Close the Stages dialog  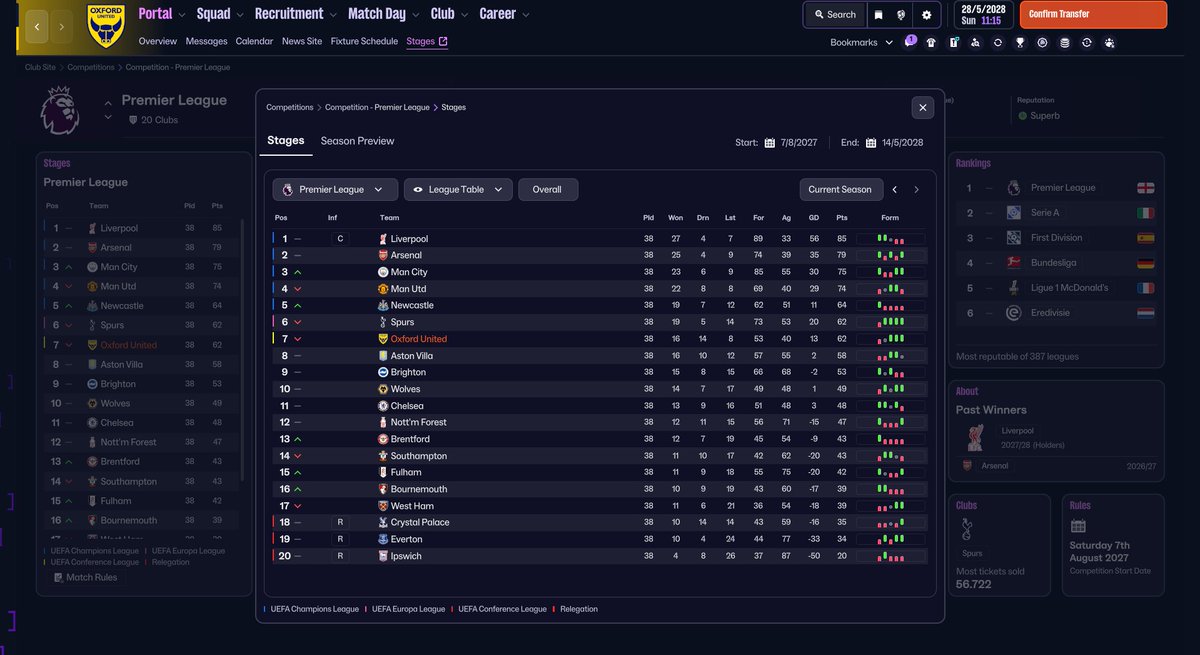click(923, 107)
